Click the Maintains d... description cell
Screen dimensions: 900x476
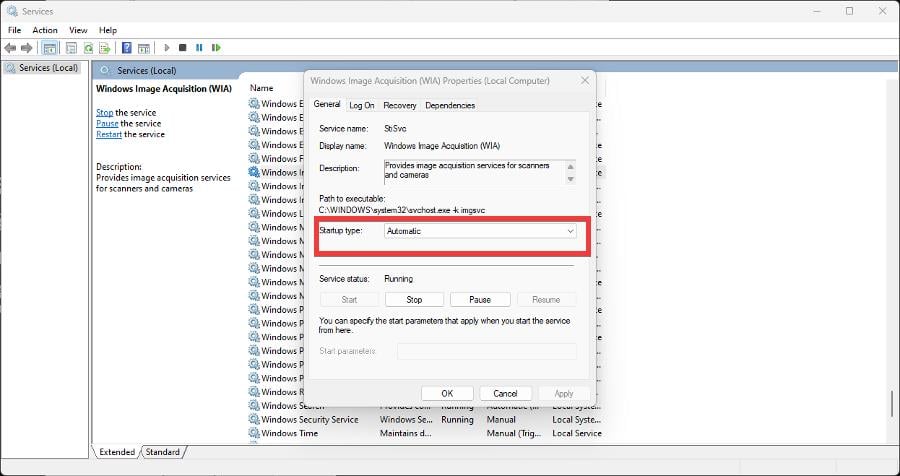click(405, 434)
